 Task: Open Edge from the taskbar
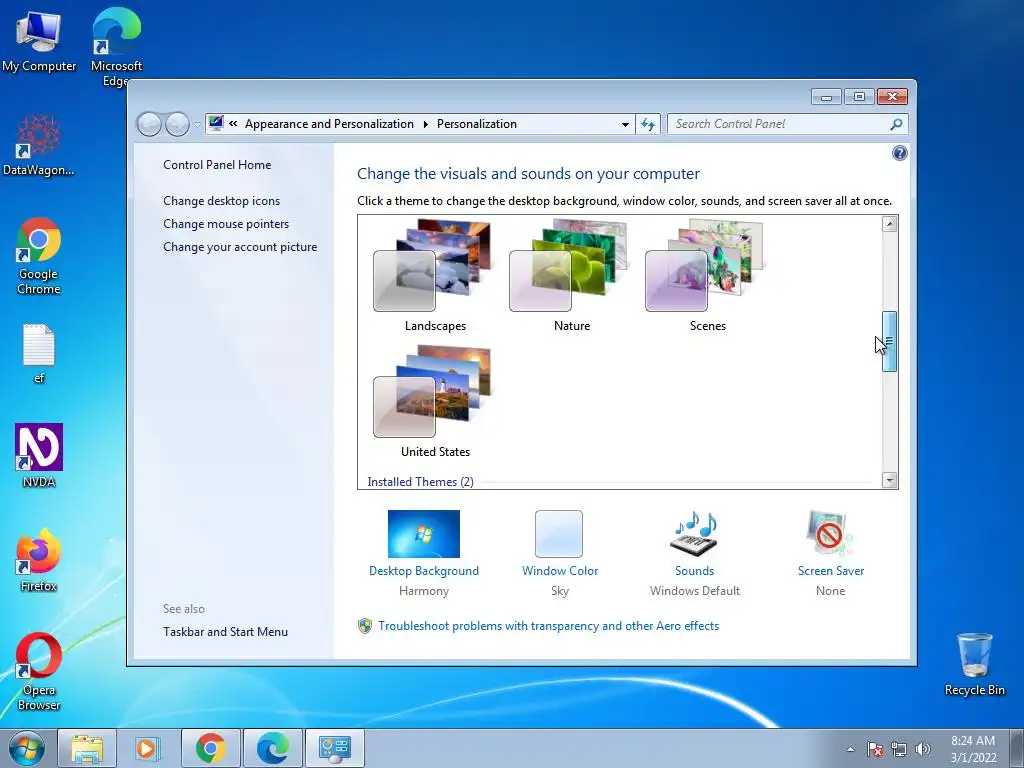pyautogui.click(x=272, y=748)
